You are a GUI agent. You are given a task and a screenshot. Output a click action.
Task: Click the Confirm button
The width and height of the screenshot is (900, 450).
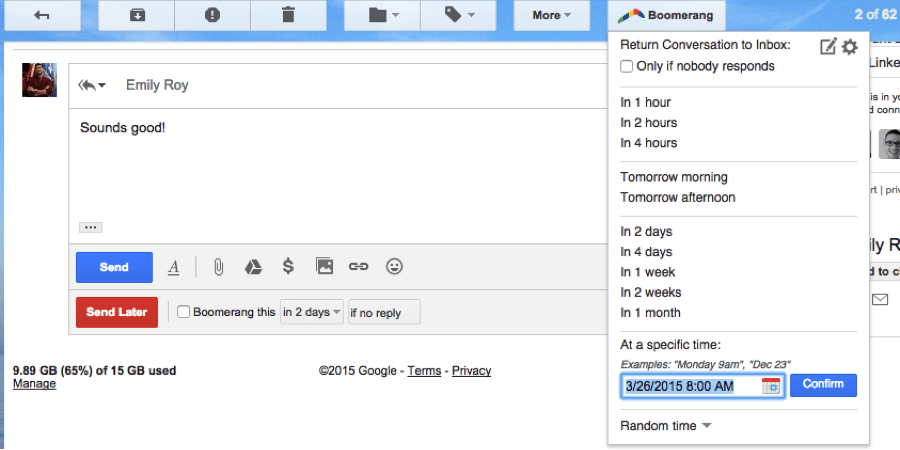823,384
